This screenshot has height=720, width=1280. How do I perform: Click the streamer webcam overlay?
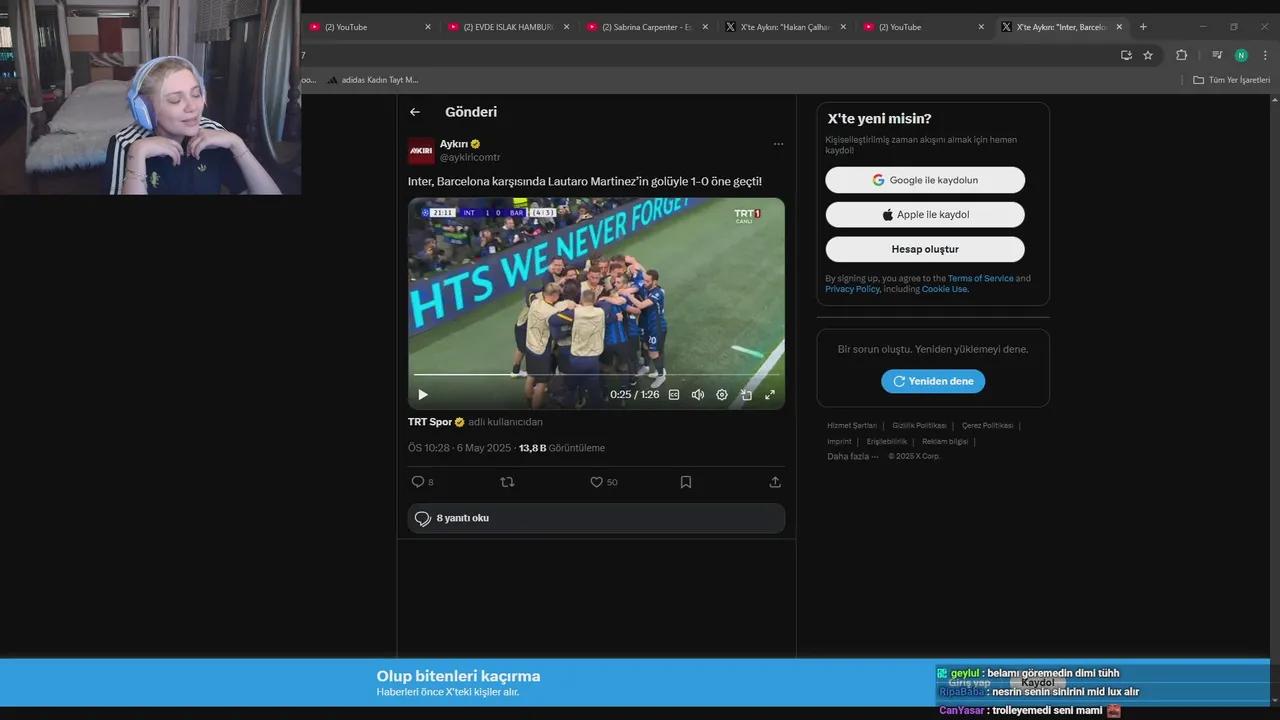pyautogui.click(x=150, y=97)
